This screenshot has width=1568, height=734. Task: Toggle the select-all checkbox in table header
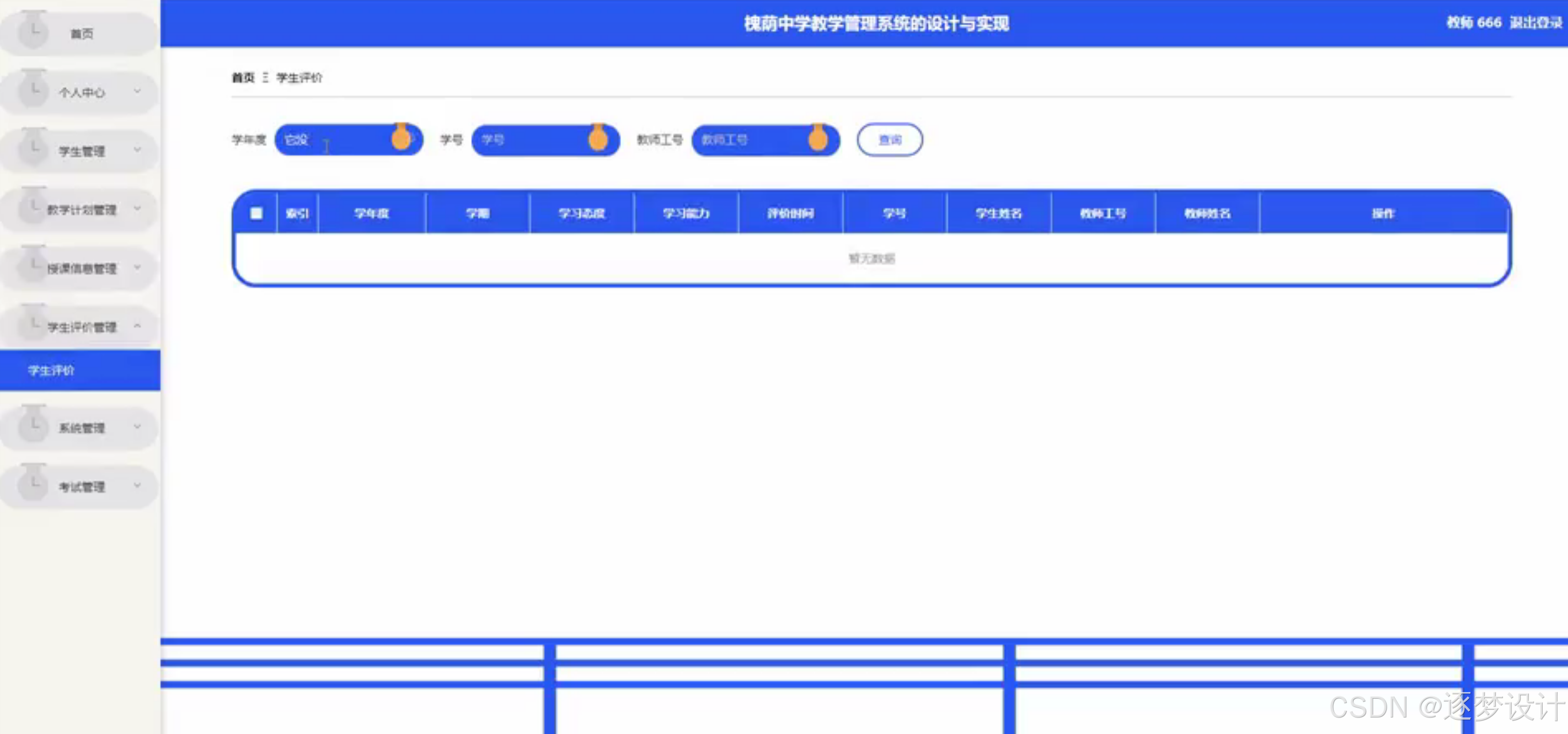(256, 213)
